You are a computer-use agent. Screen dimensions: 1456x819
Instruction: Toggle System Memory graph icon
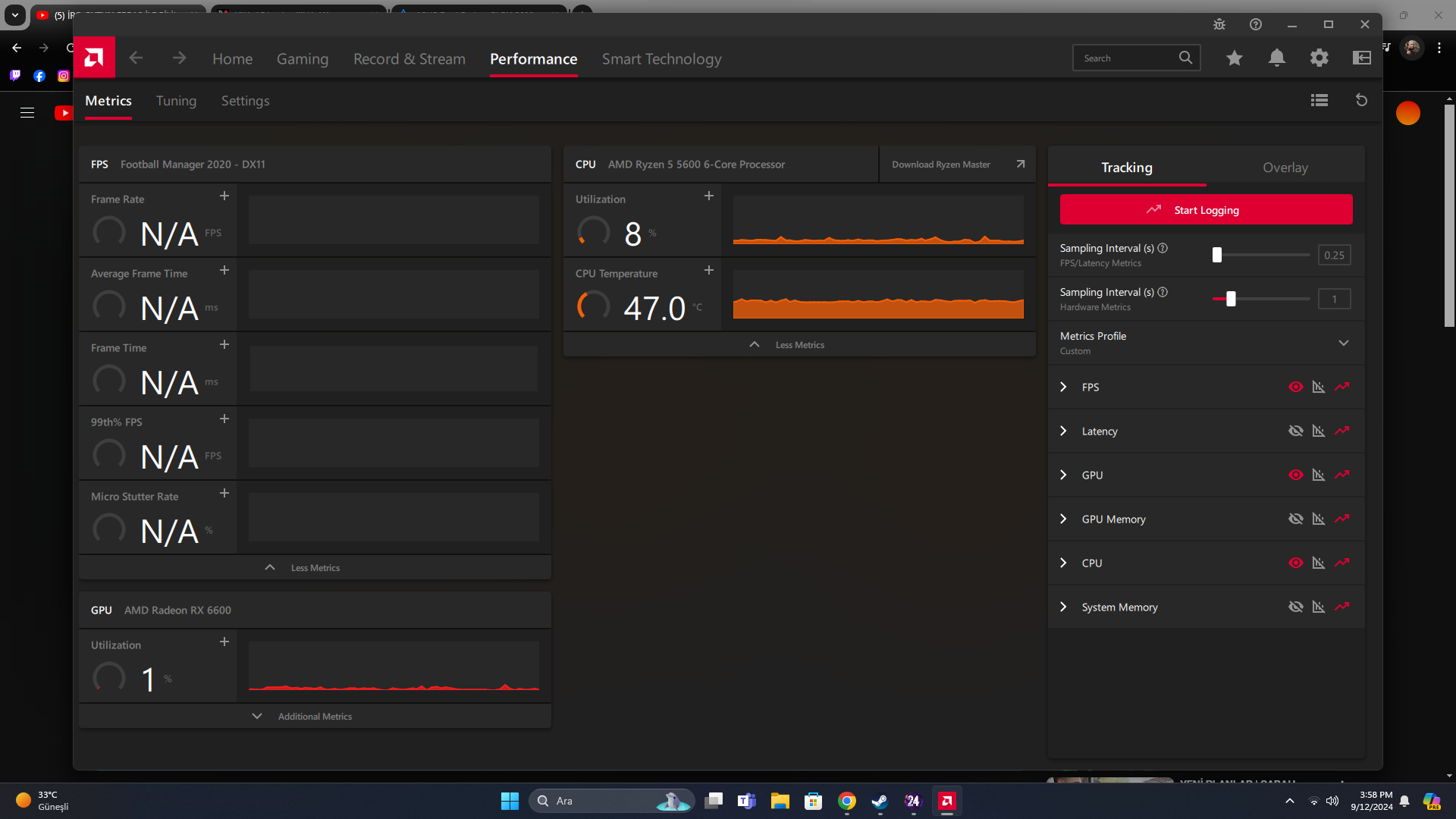(x=1319, y=607)
